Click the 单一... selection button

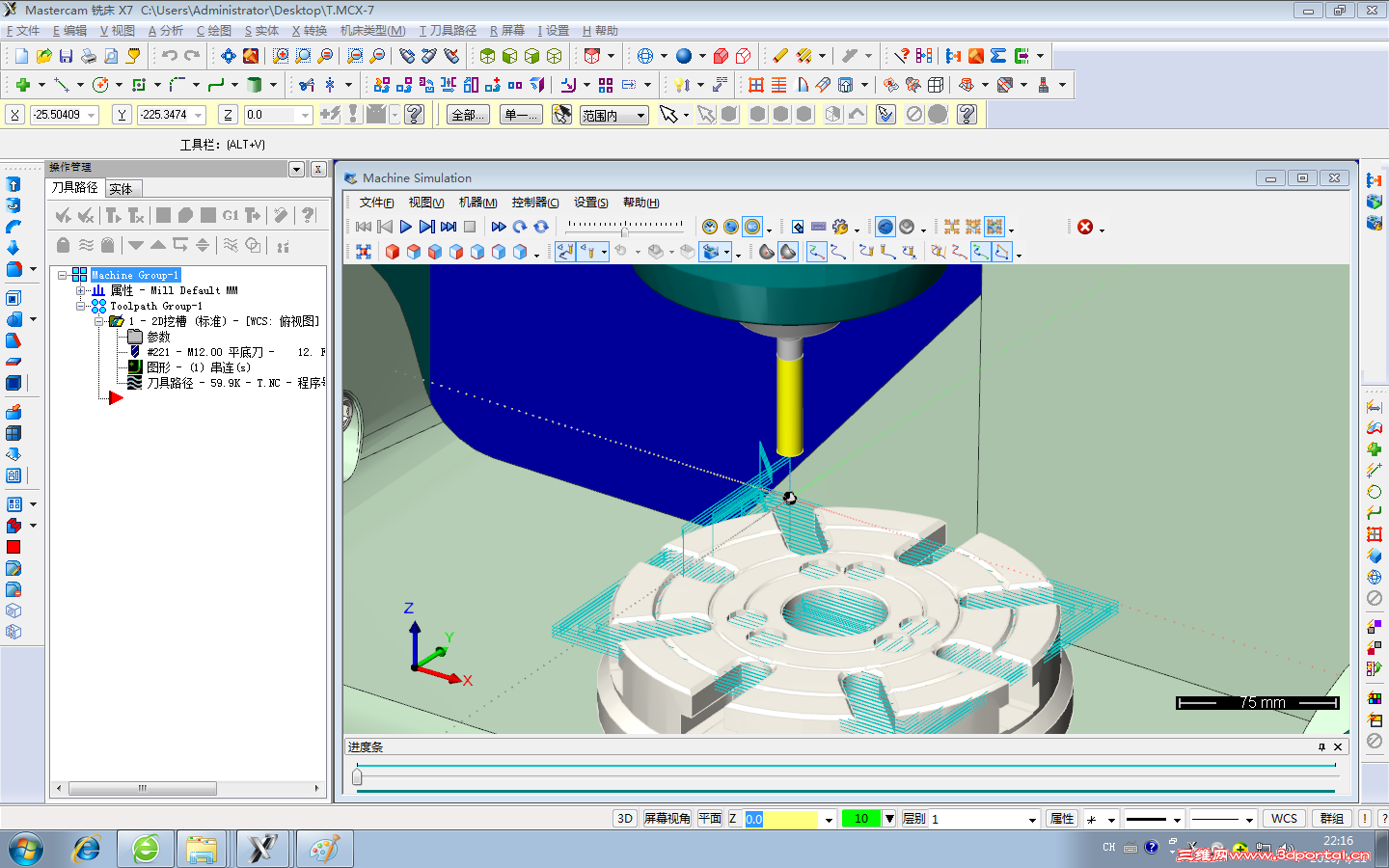pos(521,115)
